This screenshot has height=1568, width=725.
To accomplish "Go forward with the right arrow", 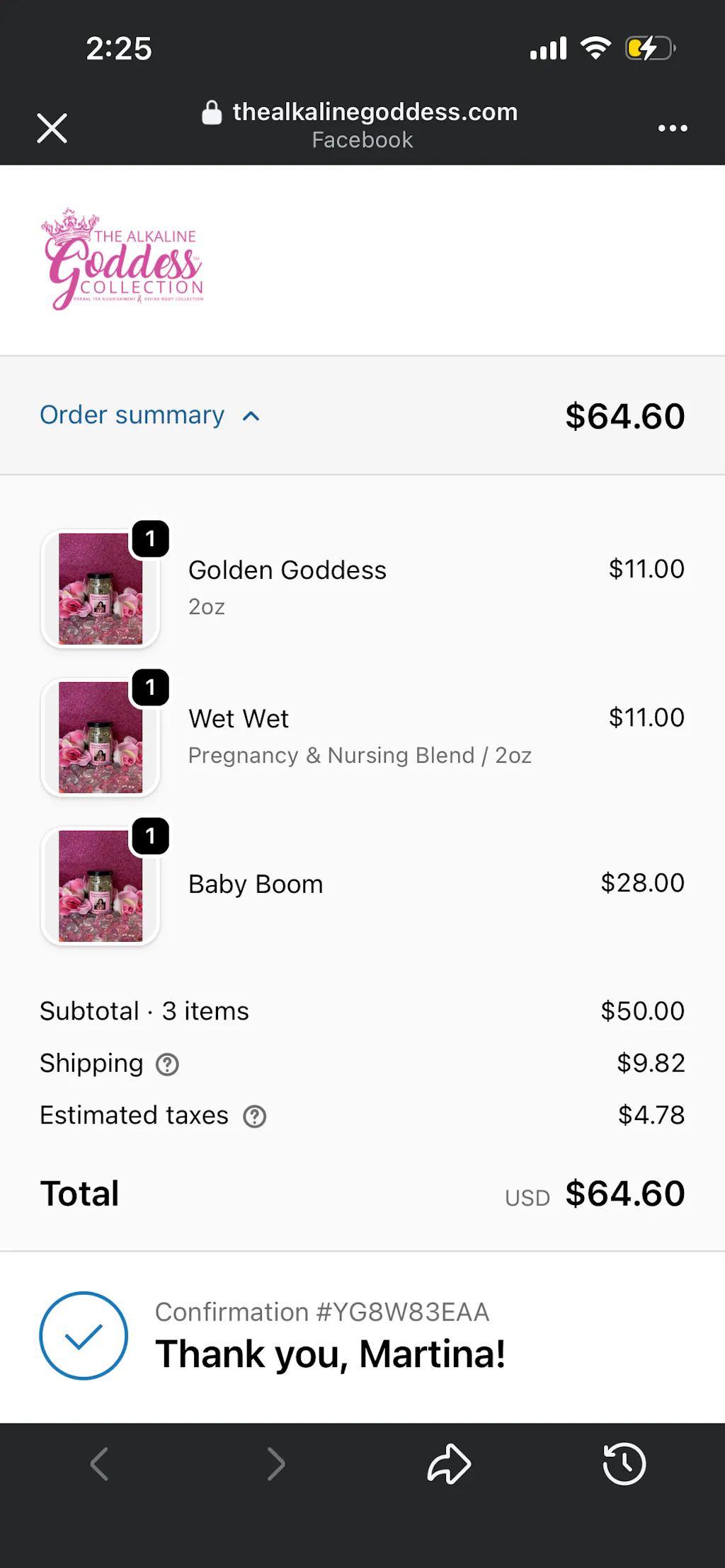I will coord(275,1463).
